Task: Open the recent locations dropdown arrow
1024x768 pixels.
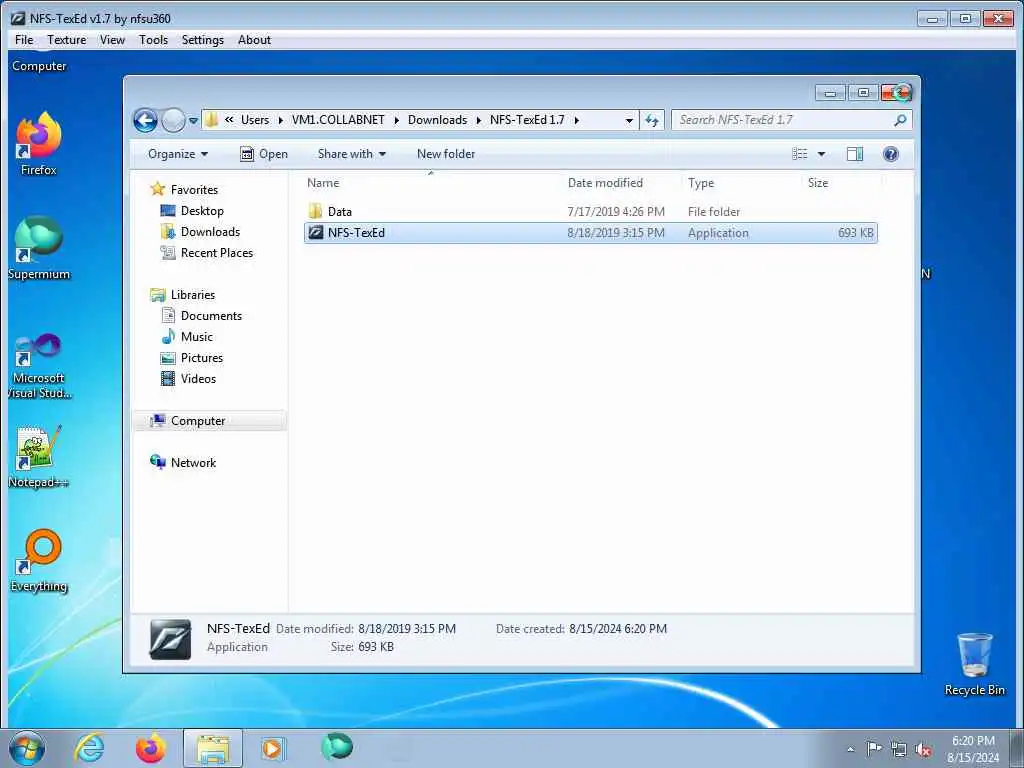Action: (193, 121)
